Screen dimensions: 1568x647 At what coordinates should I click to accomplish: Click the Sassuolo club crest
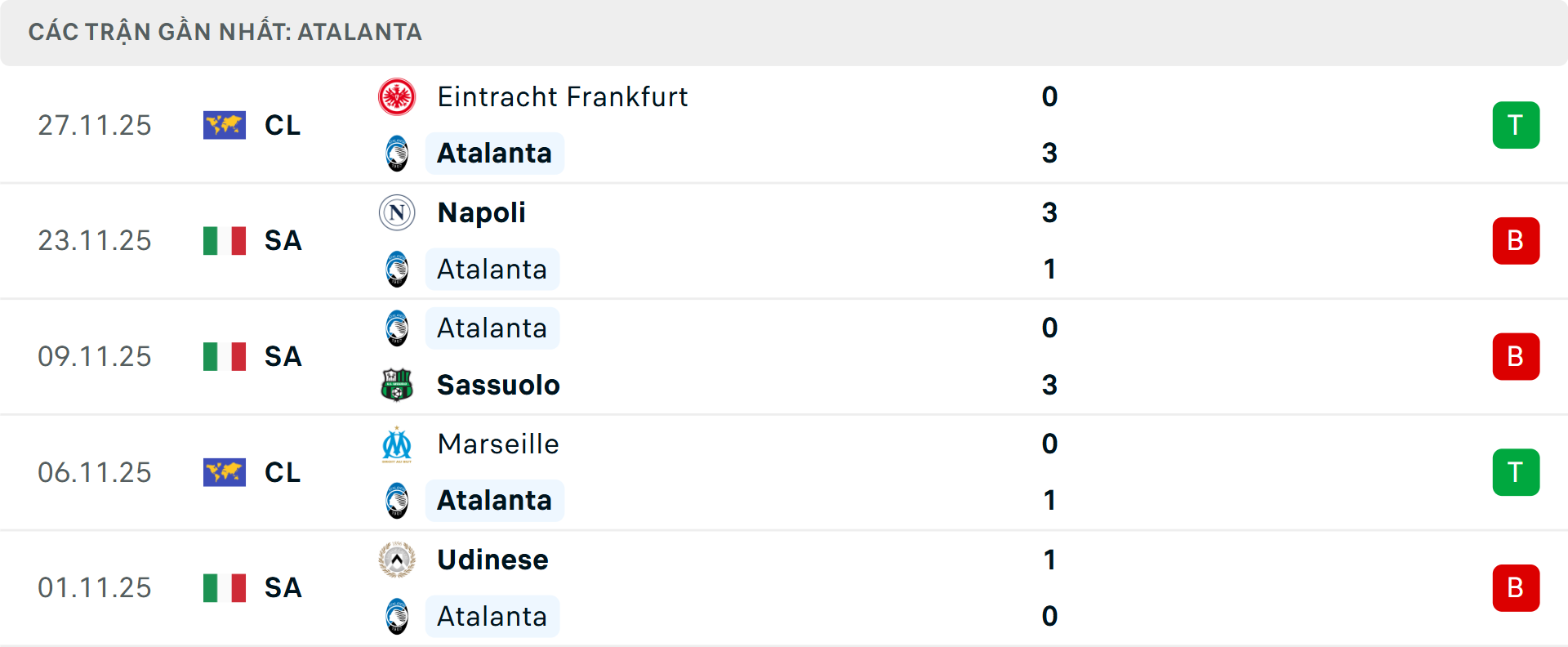(397, 385)
